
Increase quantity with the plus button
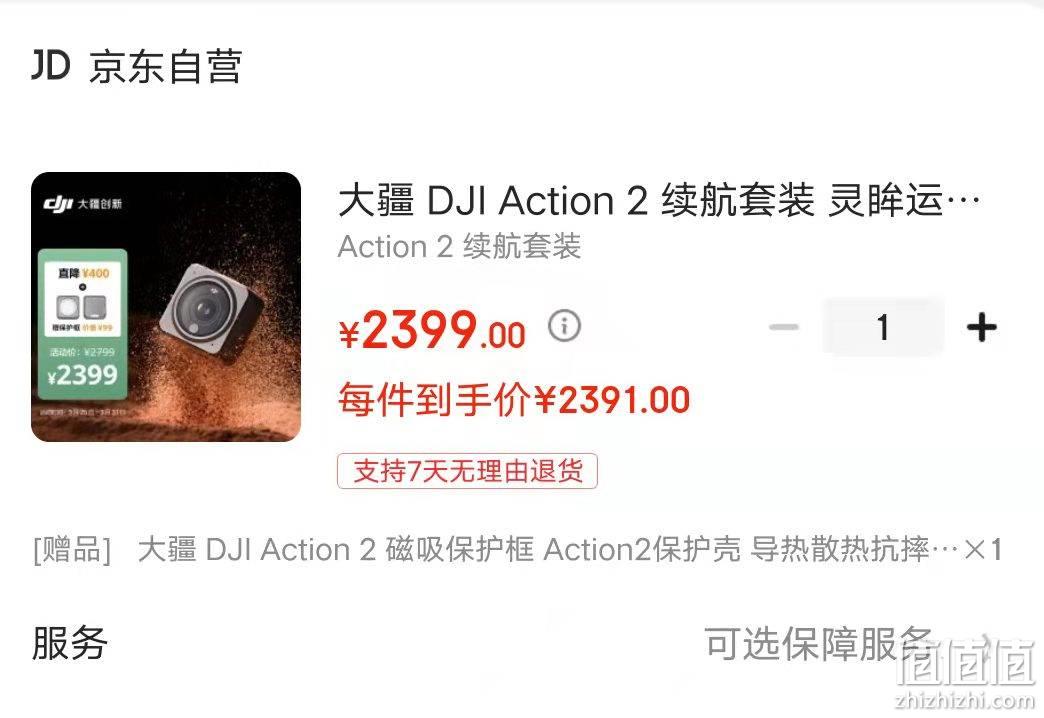coord(981,327)
